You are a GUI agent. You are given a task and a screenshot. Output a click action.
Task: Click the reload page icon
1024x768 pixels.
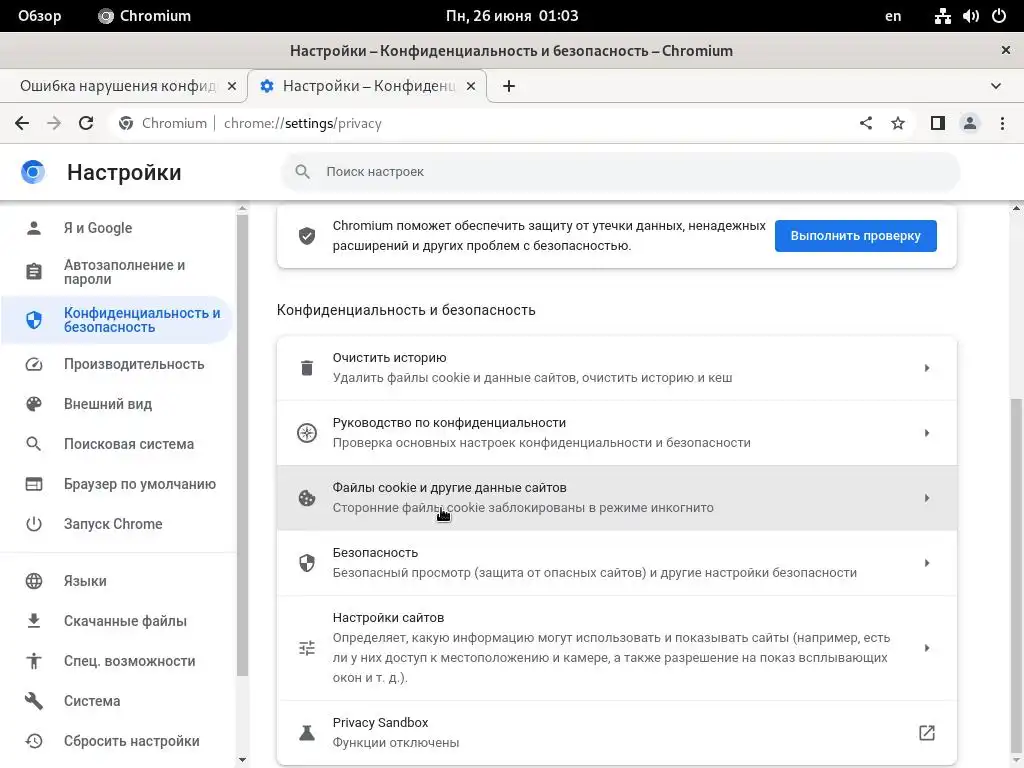tap(86, 123)
